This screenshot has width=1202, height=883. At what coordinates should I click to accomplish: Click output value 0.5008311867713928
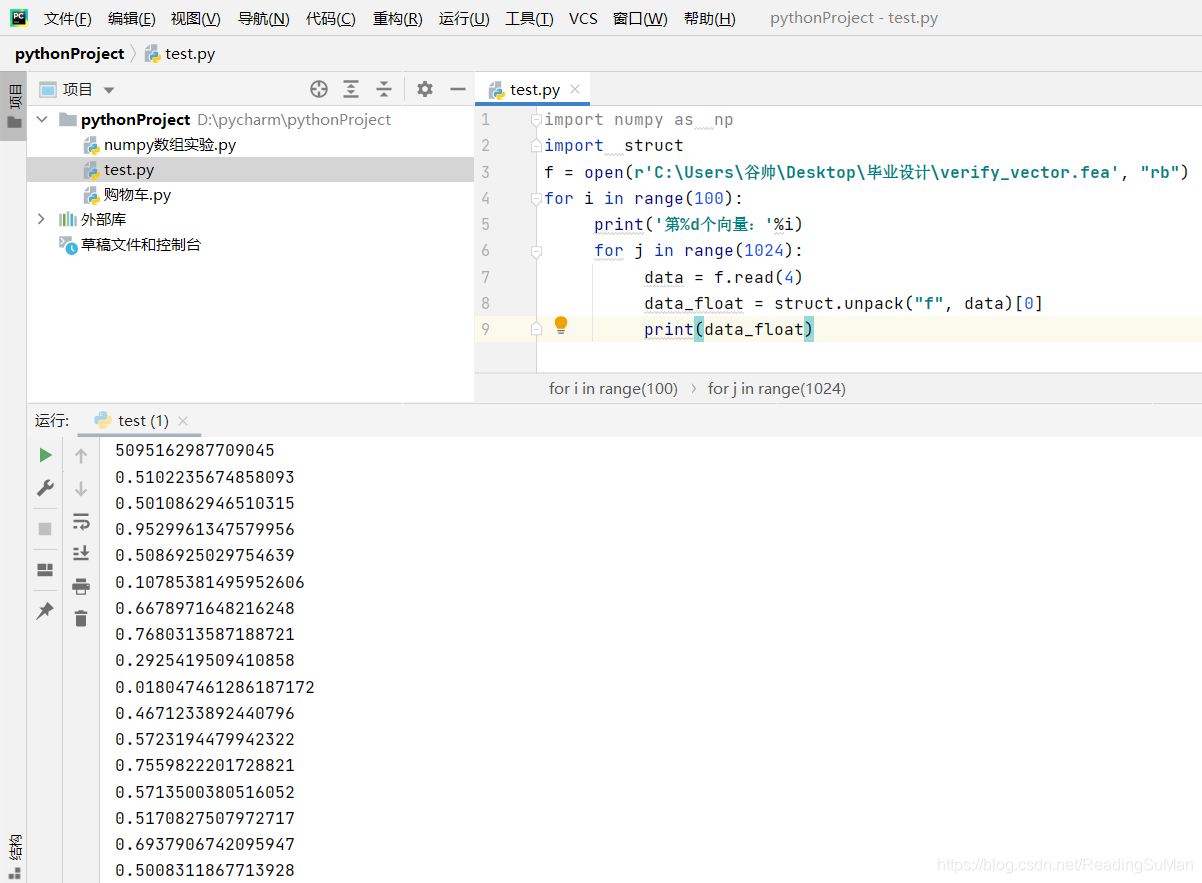point(205,870)
